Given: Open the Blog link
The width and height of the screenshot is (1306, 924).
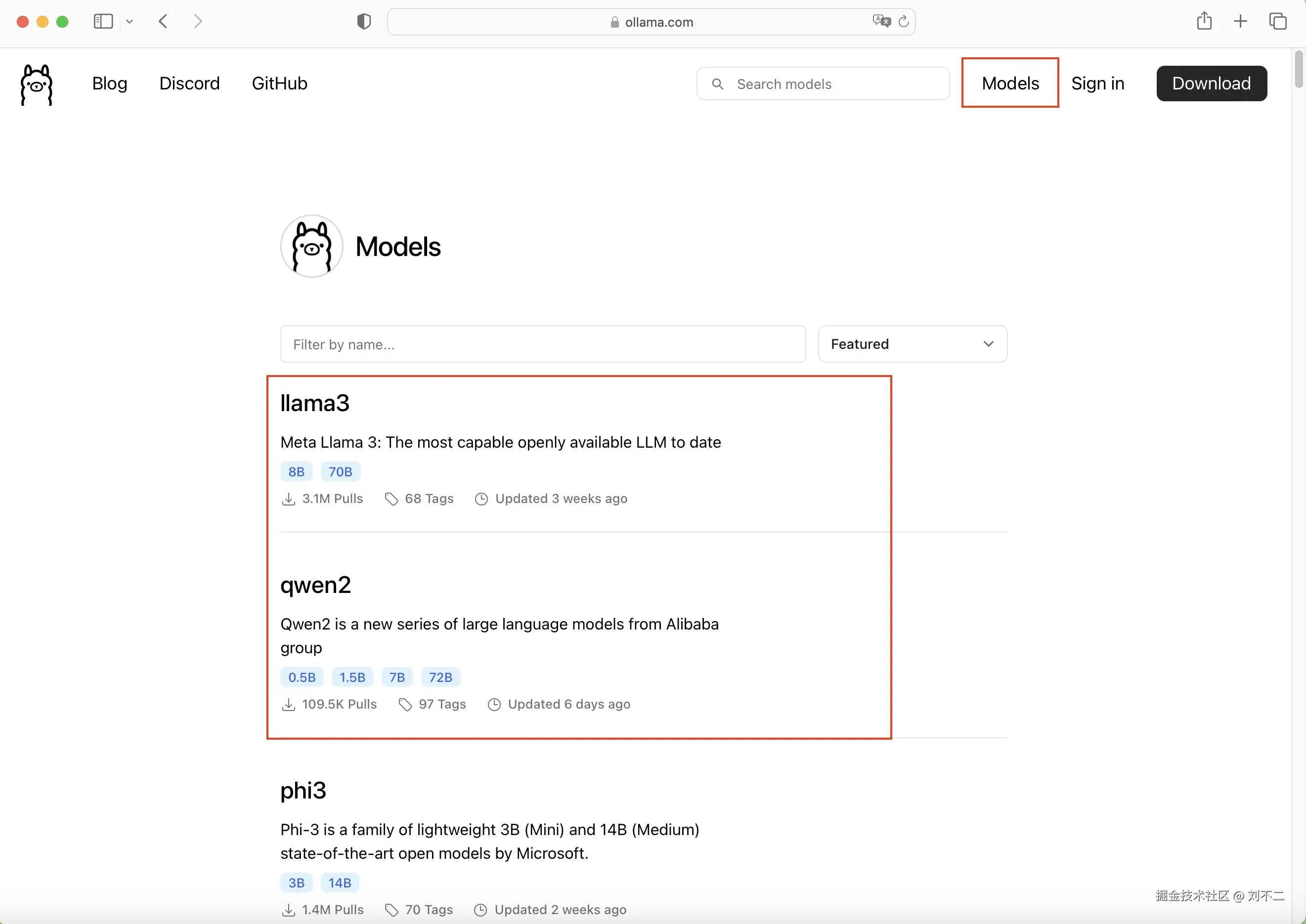Looking at the screenshot, I should [110, 84].
